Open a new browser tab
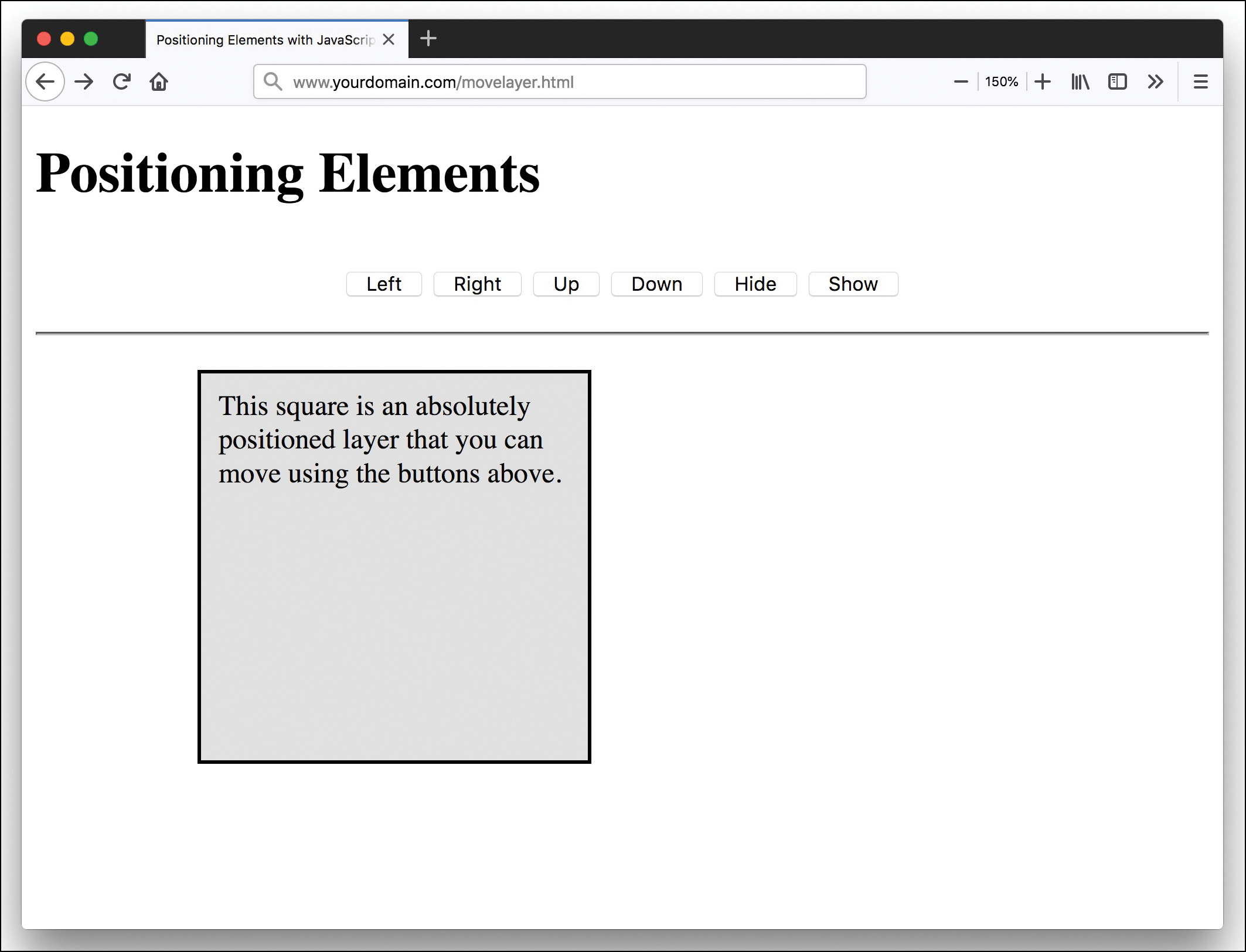Screen dimensions: 1246x952 click(428, 39)
